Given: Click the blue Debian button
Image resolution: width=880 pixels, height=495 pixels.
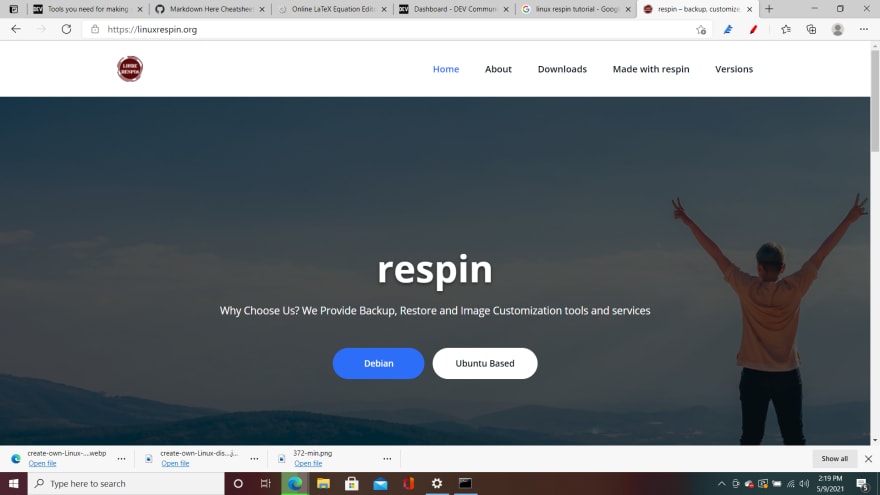Looking at the screenshot, I should 378,363.
